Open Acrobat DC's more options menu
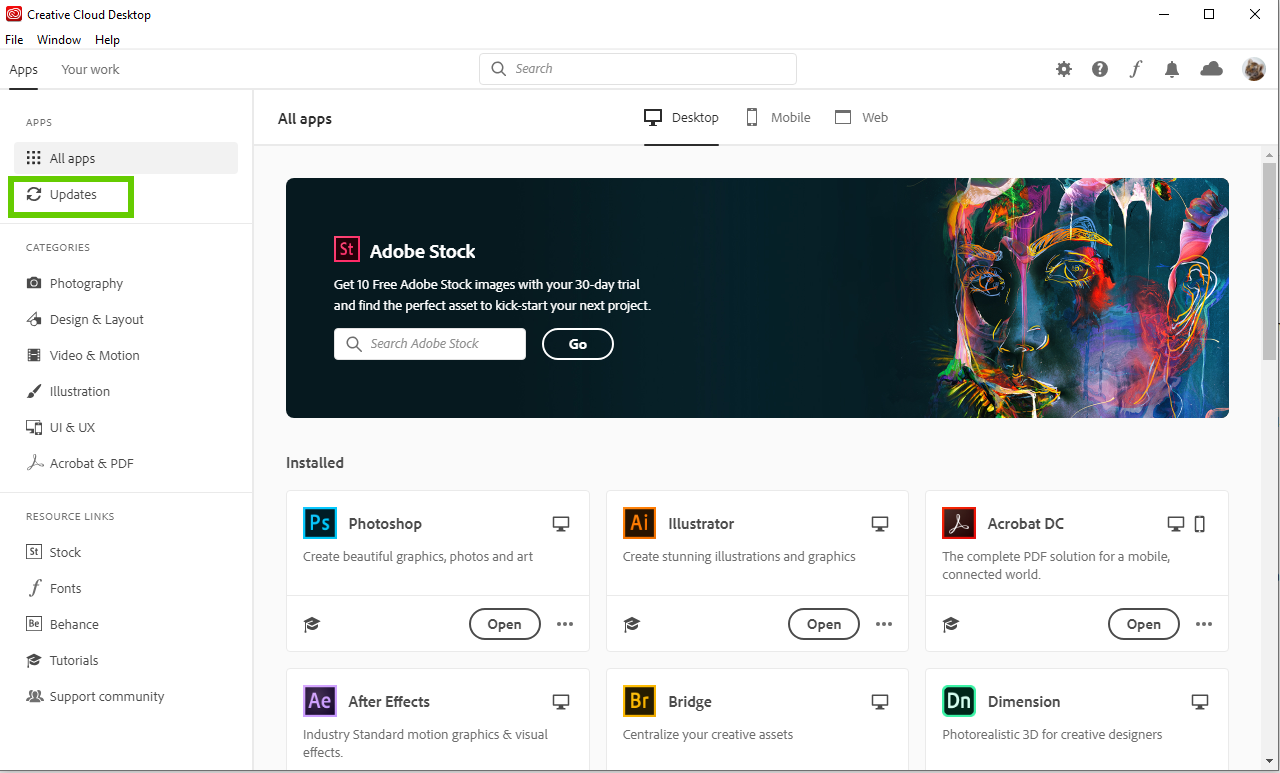1280x773 pixels. [x=1204, y=624]
